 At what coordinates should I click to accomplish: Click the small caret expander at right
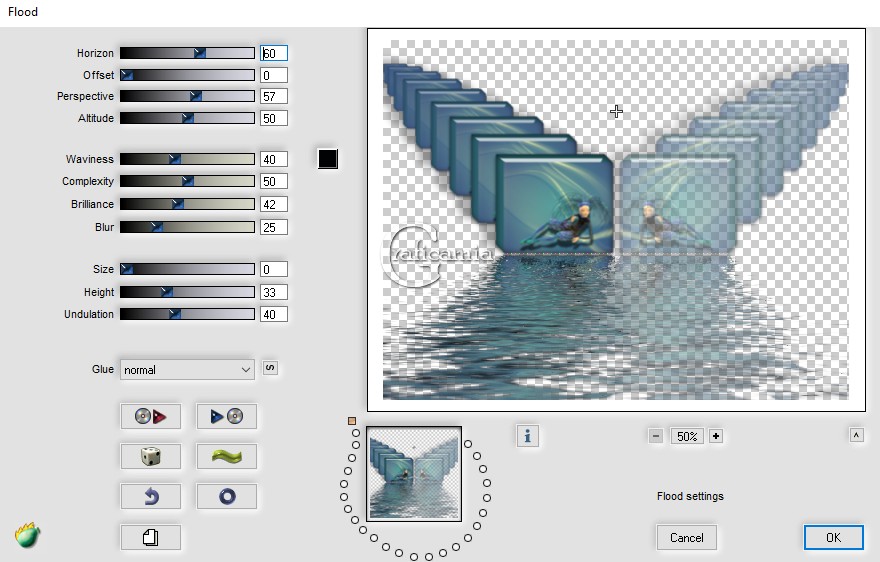point(856,435)
